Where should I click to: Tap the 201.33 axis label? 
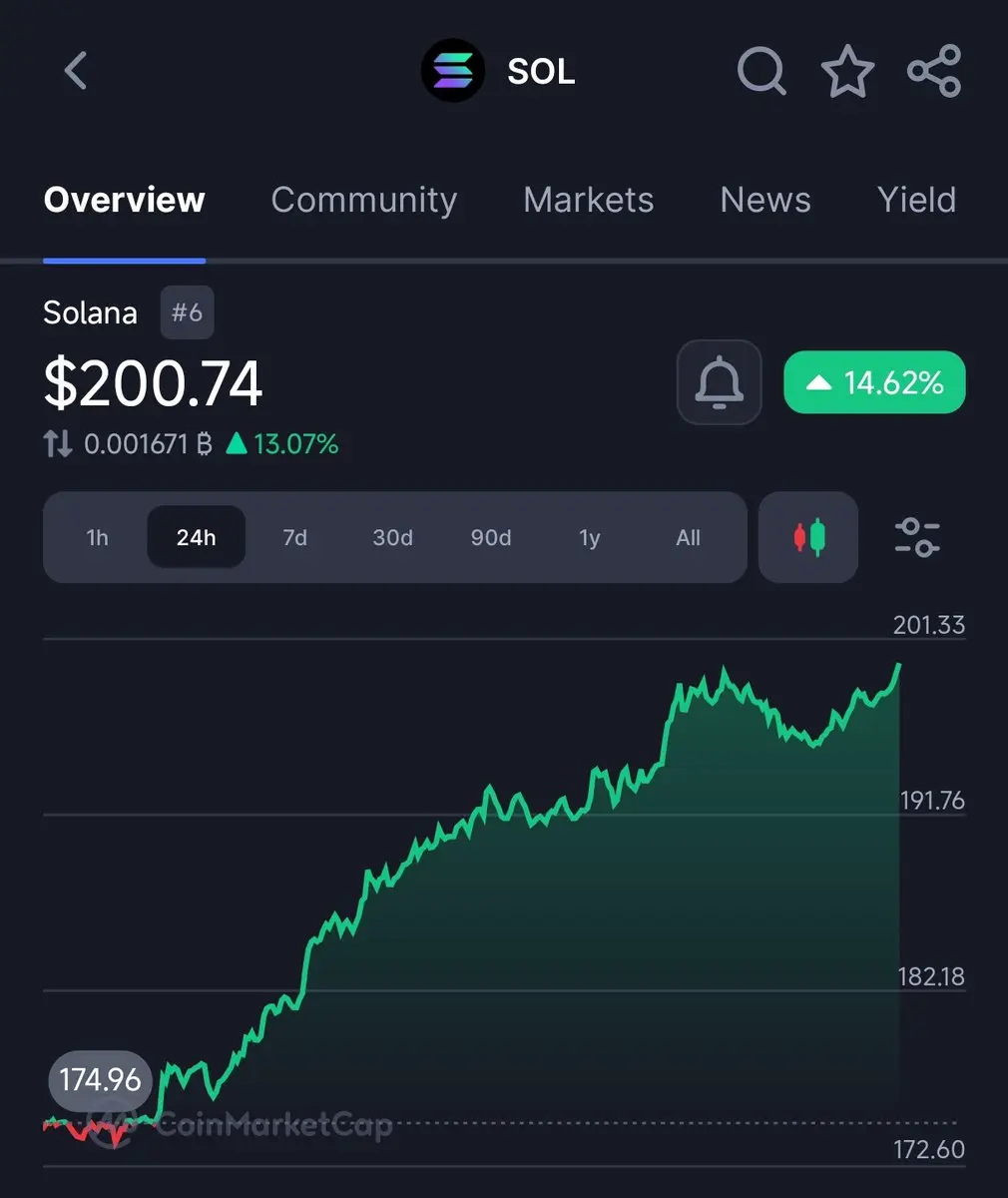tap(929, 625)
